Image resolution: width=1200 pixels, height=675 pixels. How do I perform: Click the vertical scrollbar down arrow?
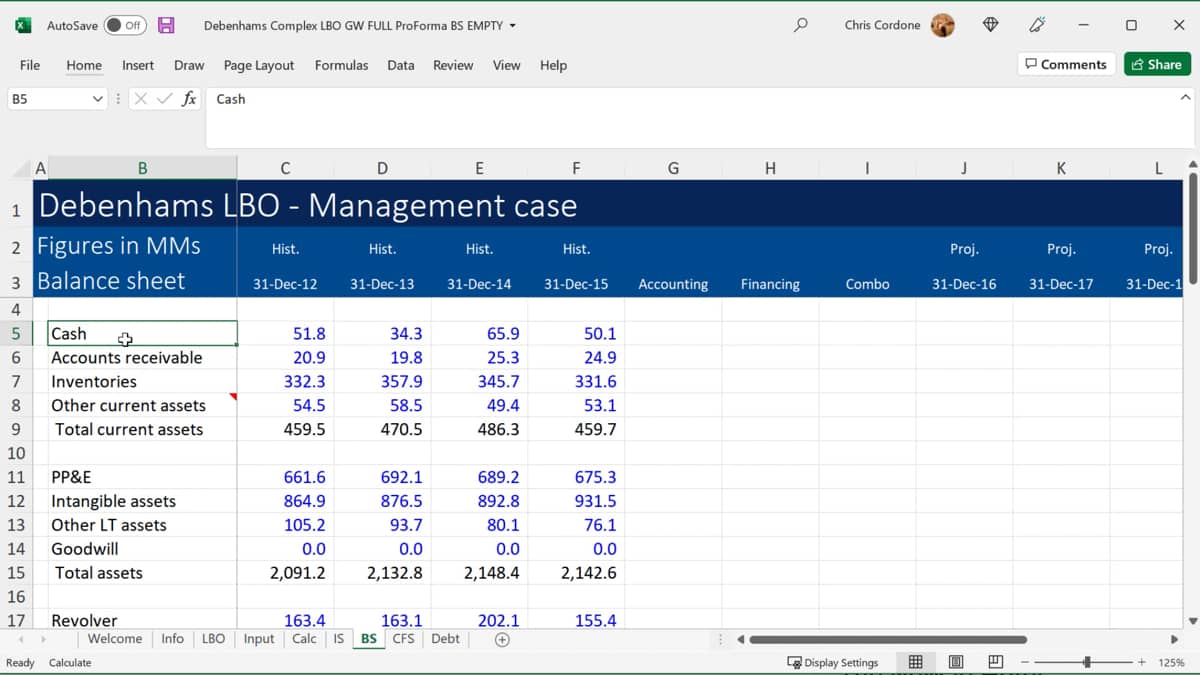click(x=1192, y=620)
